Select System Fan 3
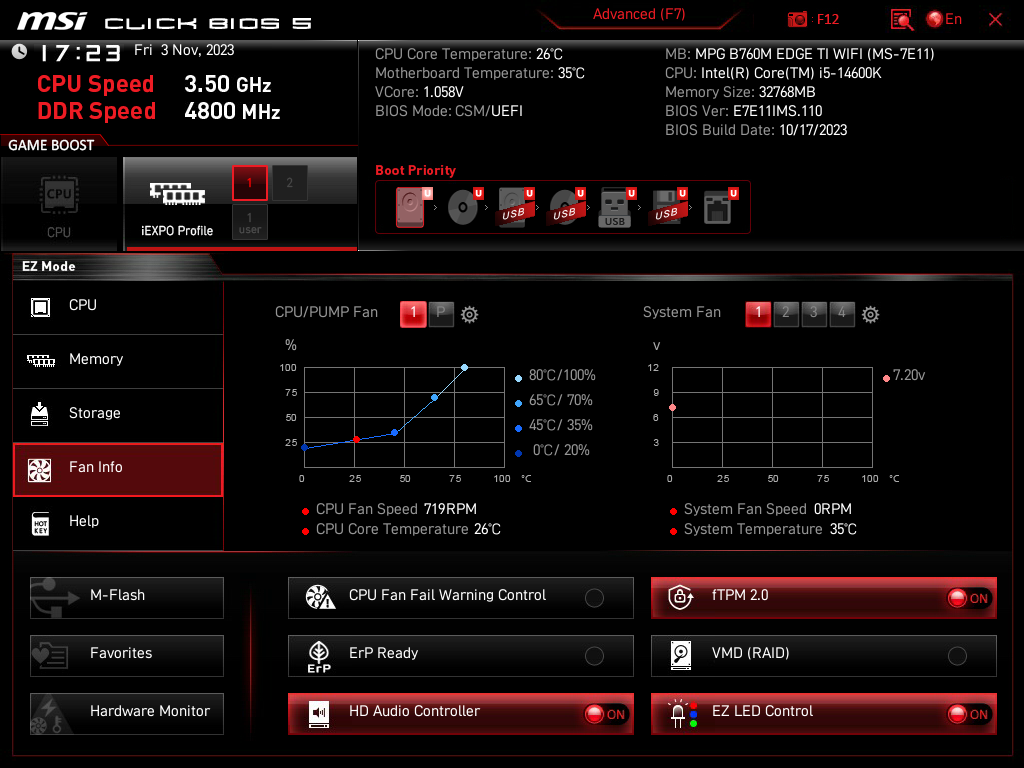Viewport: 1024px width, 768px height. pos(814,314)
